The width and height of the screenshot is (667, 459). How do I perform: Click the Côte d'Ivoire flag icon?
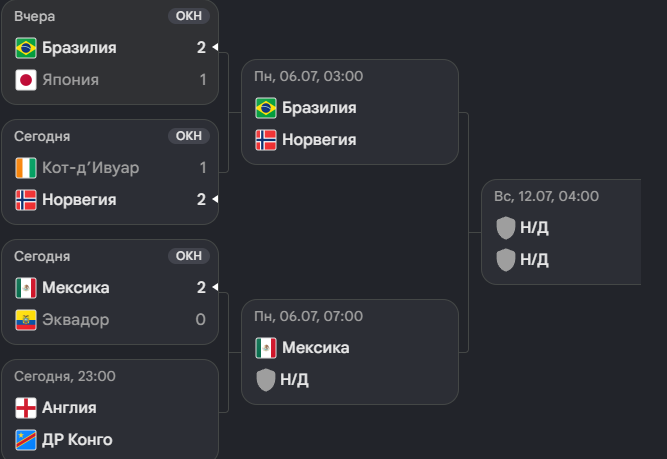26,168
